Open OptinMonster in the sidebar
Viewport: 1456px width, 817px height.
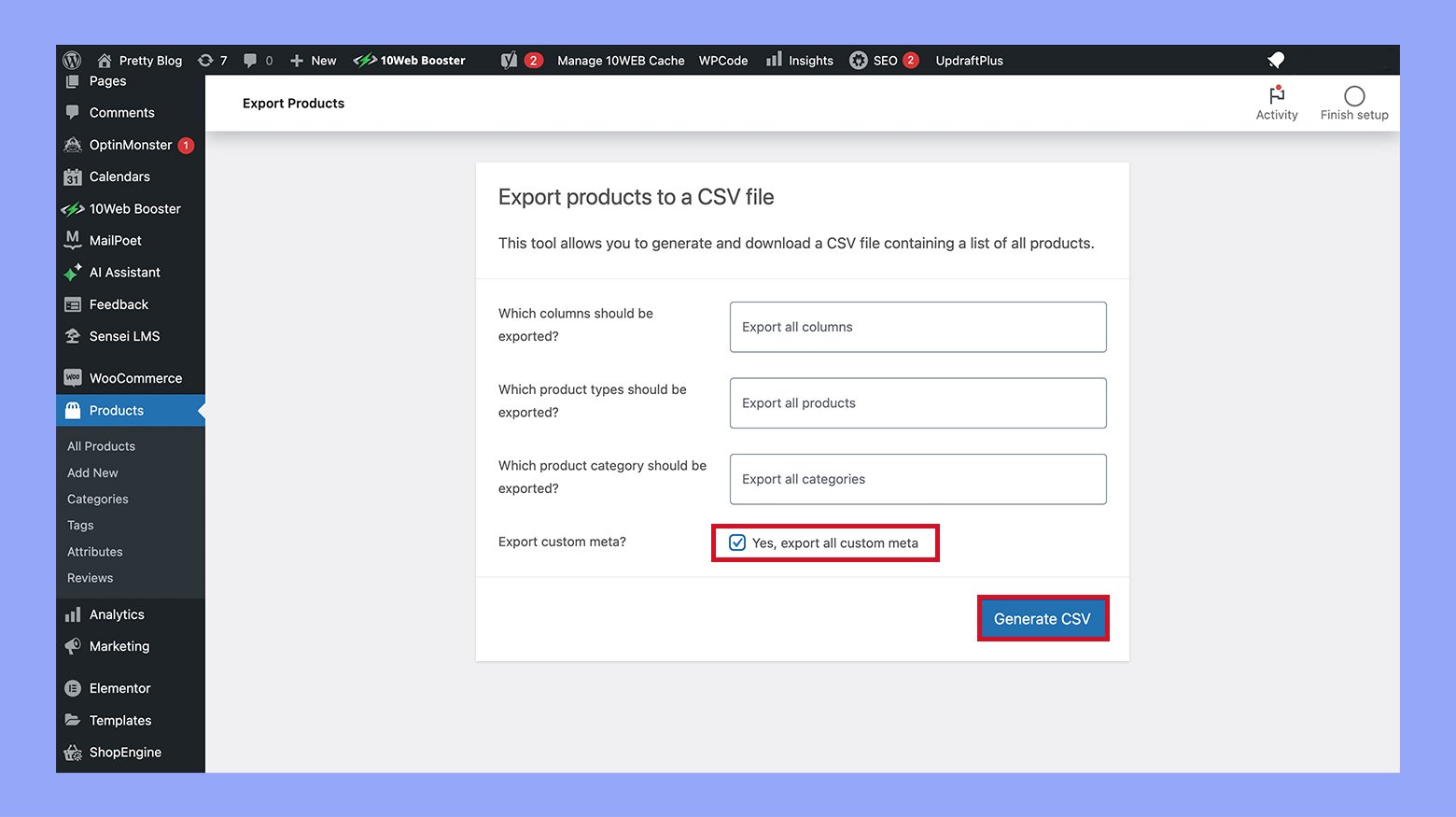click(131, 145)
